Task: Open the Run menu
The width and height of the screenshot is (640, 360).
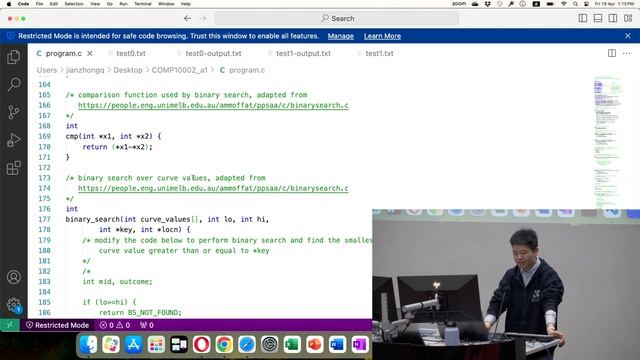Action: 123,4
